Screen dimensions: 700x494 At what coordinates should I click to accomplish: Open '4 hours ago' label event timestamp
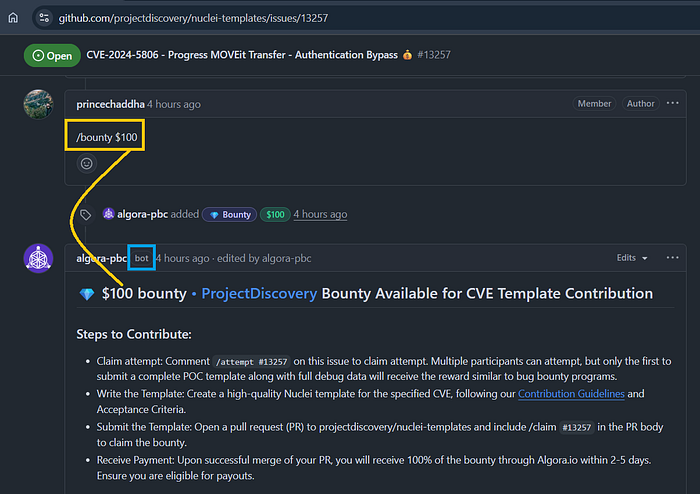320,214
